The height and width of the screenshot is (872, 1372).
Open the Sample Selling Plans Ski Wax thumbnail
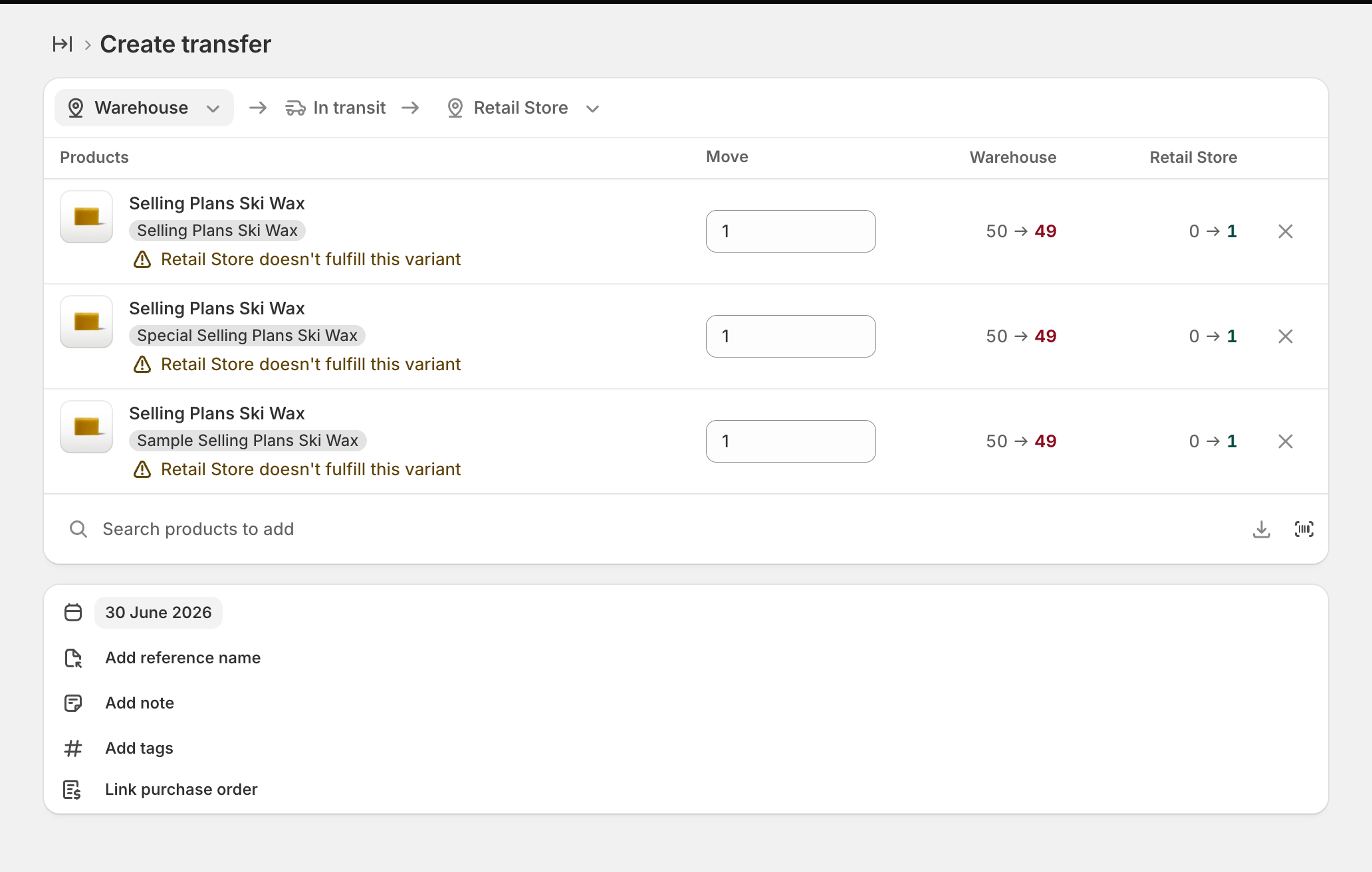pos(86,427)
